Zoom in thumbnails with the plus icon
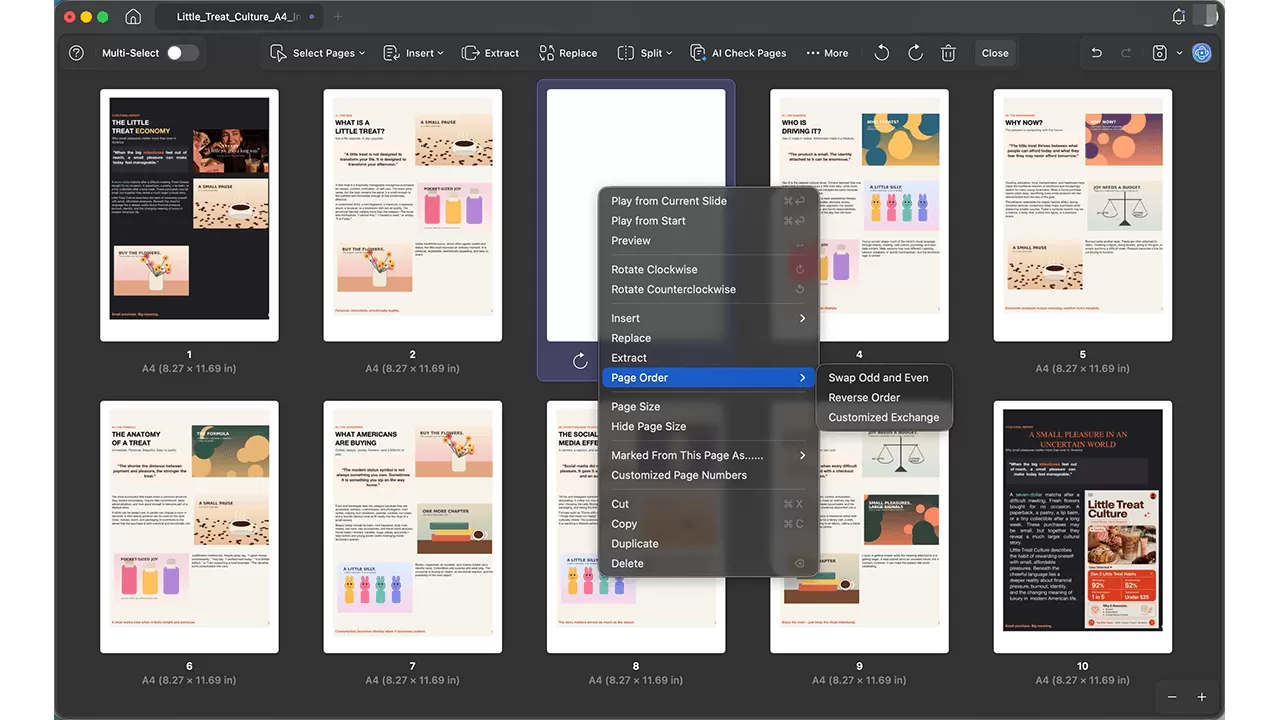The image size is (1280, 720). (x=1202, y=697)
